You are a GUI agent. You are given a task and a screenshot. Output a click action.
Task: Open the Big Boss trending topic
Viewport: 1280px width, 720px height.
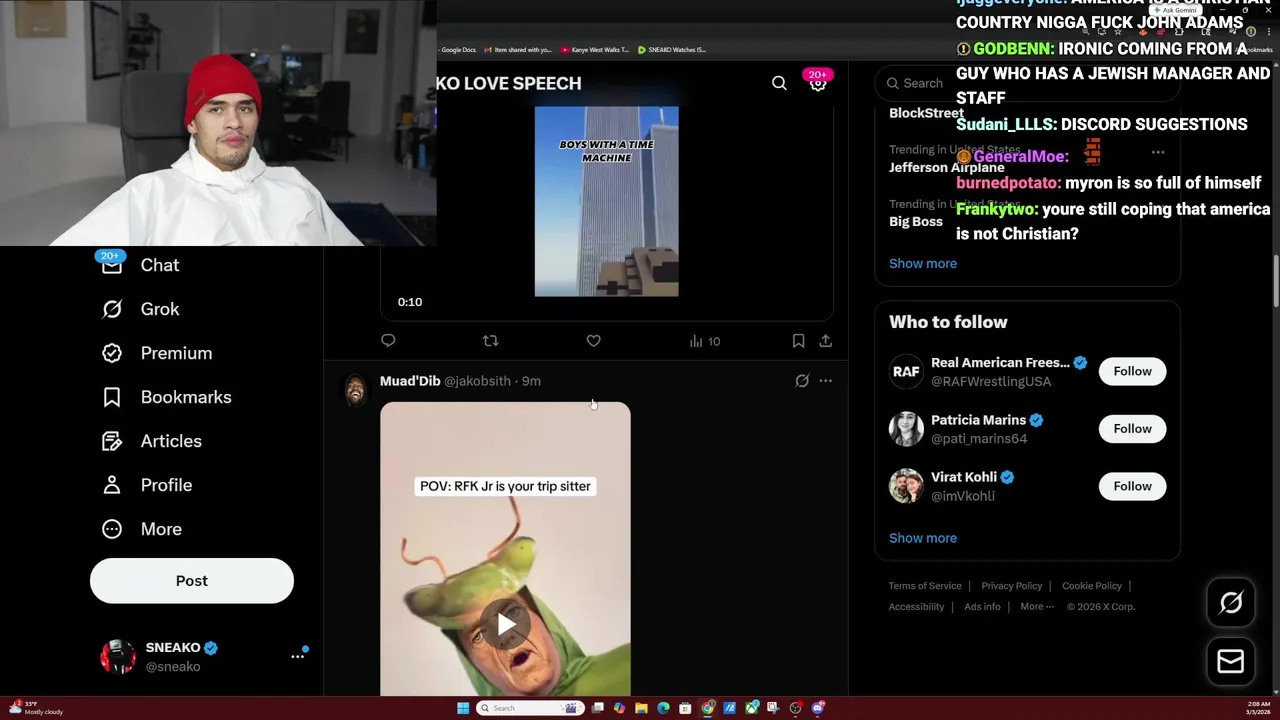[916, 221]
